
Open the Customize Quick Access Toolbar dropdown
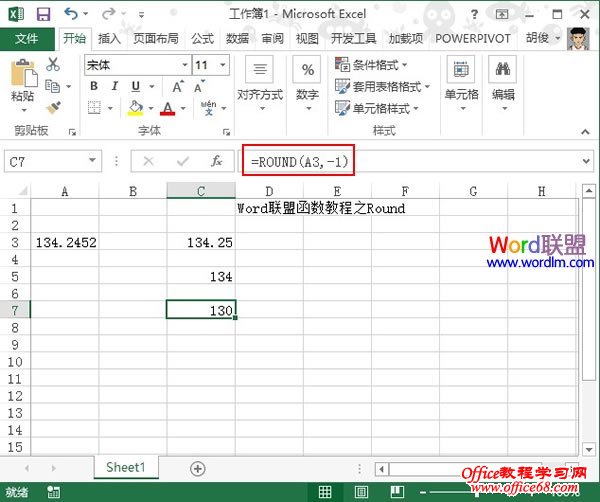pos(142,15)
